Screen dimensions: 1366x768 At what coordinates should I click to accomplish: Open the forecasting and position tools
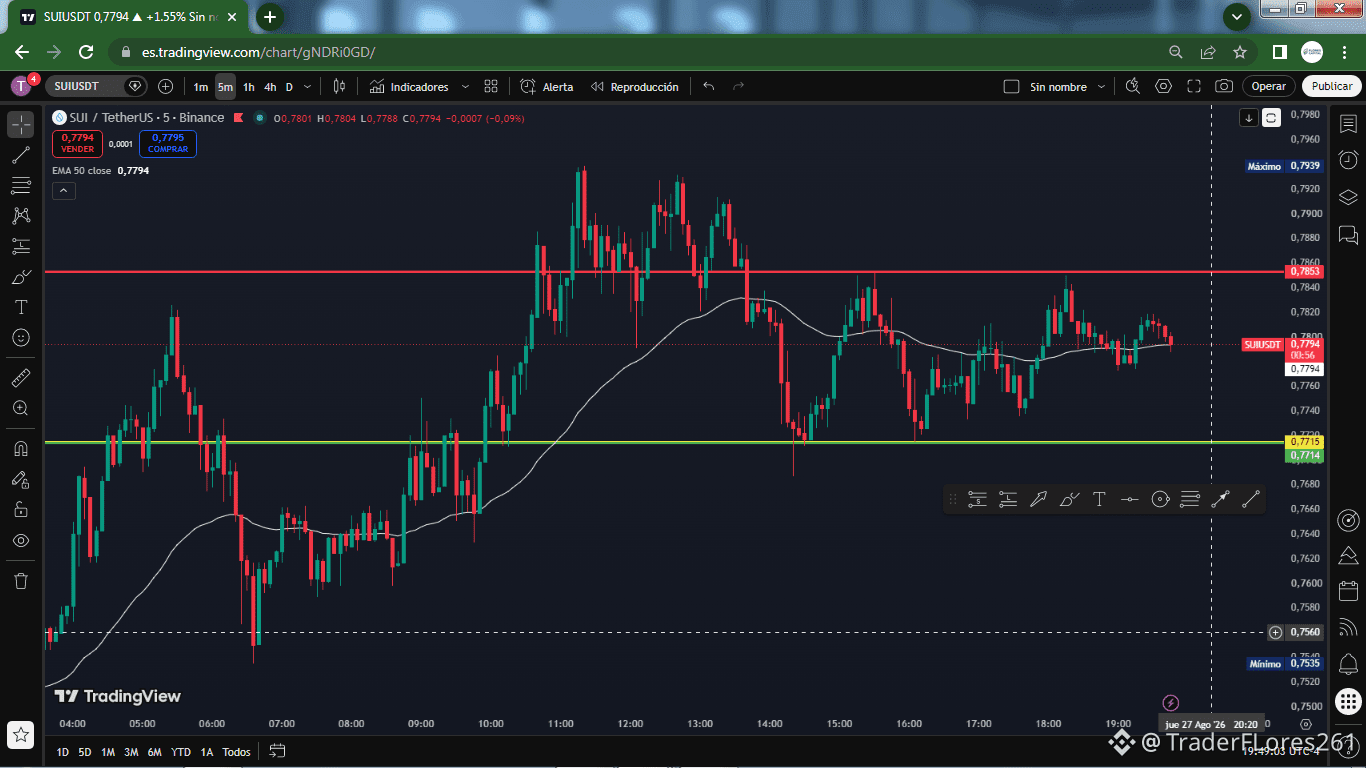tap(21, 246)
